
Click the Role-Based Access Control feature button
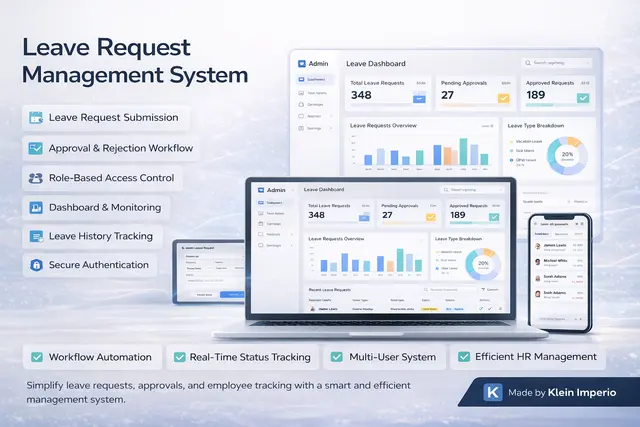[102, 178]
